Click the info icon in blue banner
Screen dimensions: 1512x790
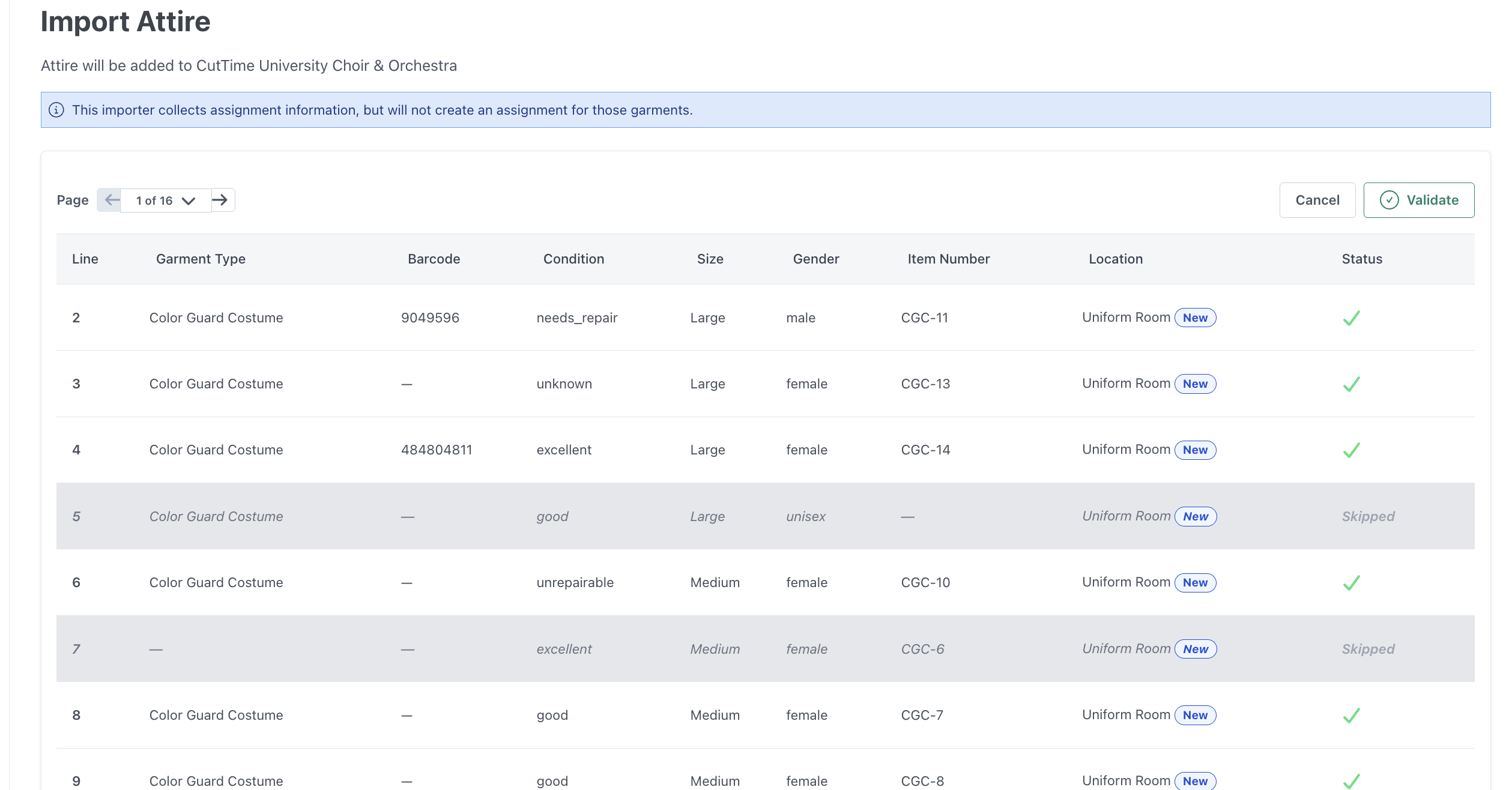[56, 110]
